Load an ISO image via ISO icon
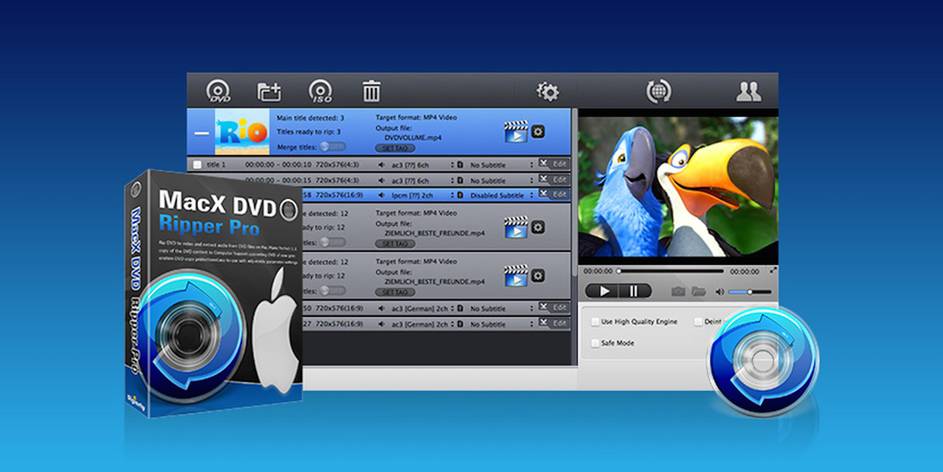Image resolution: width=943 pixels, height=472 pixels. 320,91
